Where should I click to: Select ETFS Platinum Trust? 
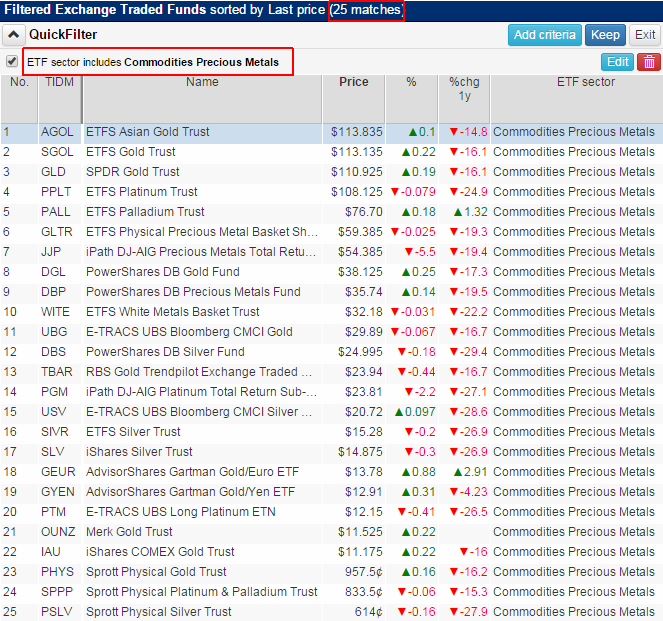coord(142,192)
